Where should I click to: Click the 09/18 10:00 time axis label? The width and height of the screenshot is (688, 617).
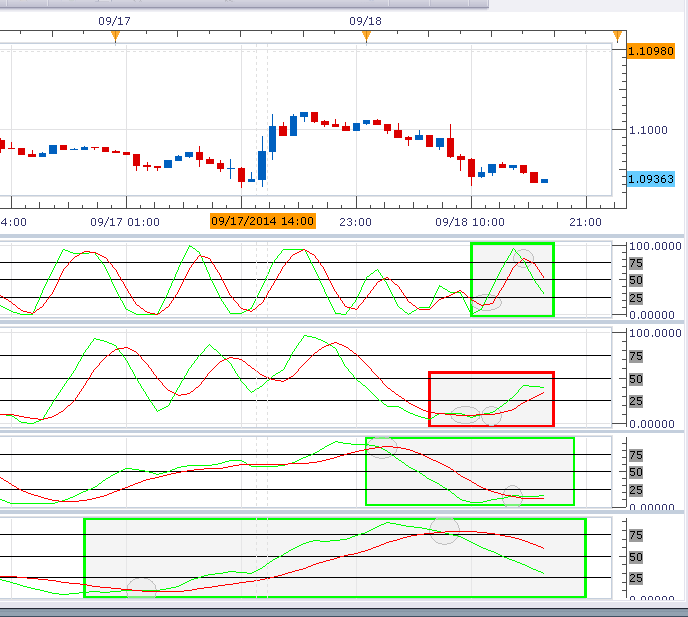pyautogui.click(x=470, y=222)
